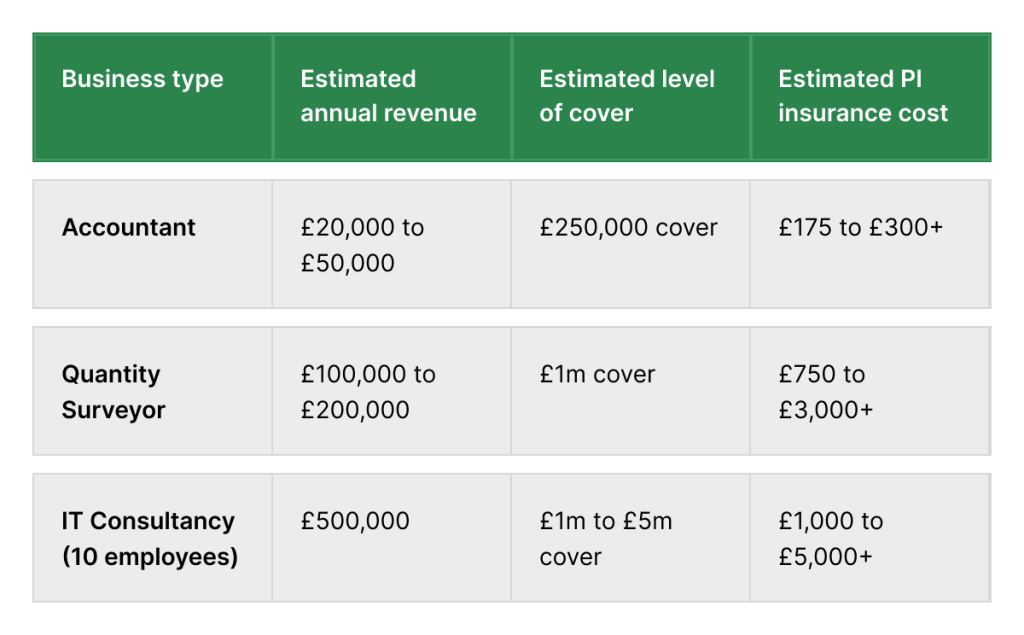Screen dimensions: 1024x635
Task: Click the £1m to £5m cover cell
Action: 606,539
